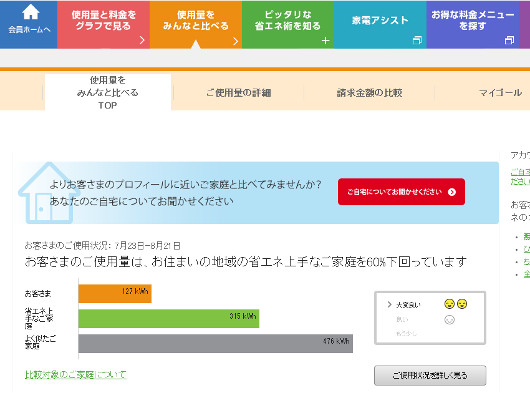Click ご自宅についてお聞かせください red button

401,192
